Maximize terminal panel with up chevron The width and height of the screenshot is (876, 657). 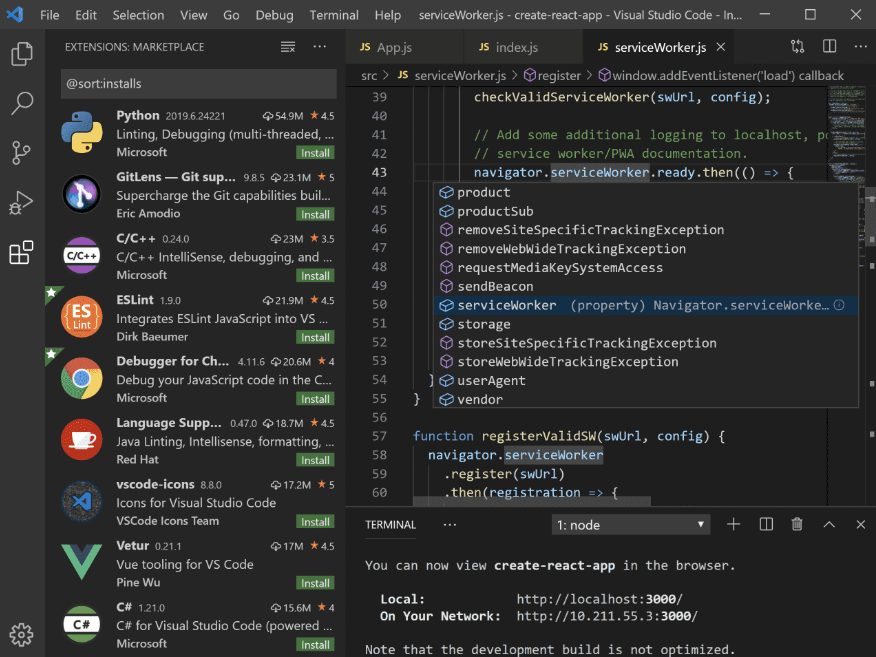coord(829,525)
